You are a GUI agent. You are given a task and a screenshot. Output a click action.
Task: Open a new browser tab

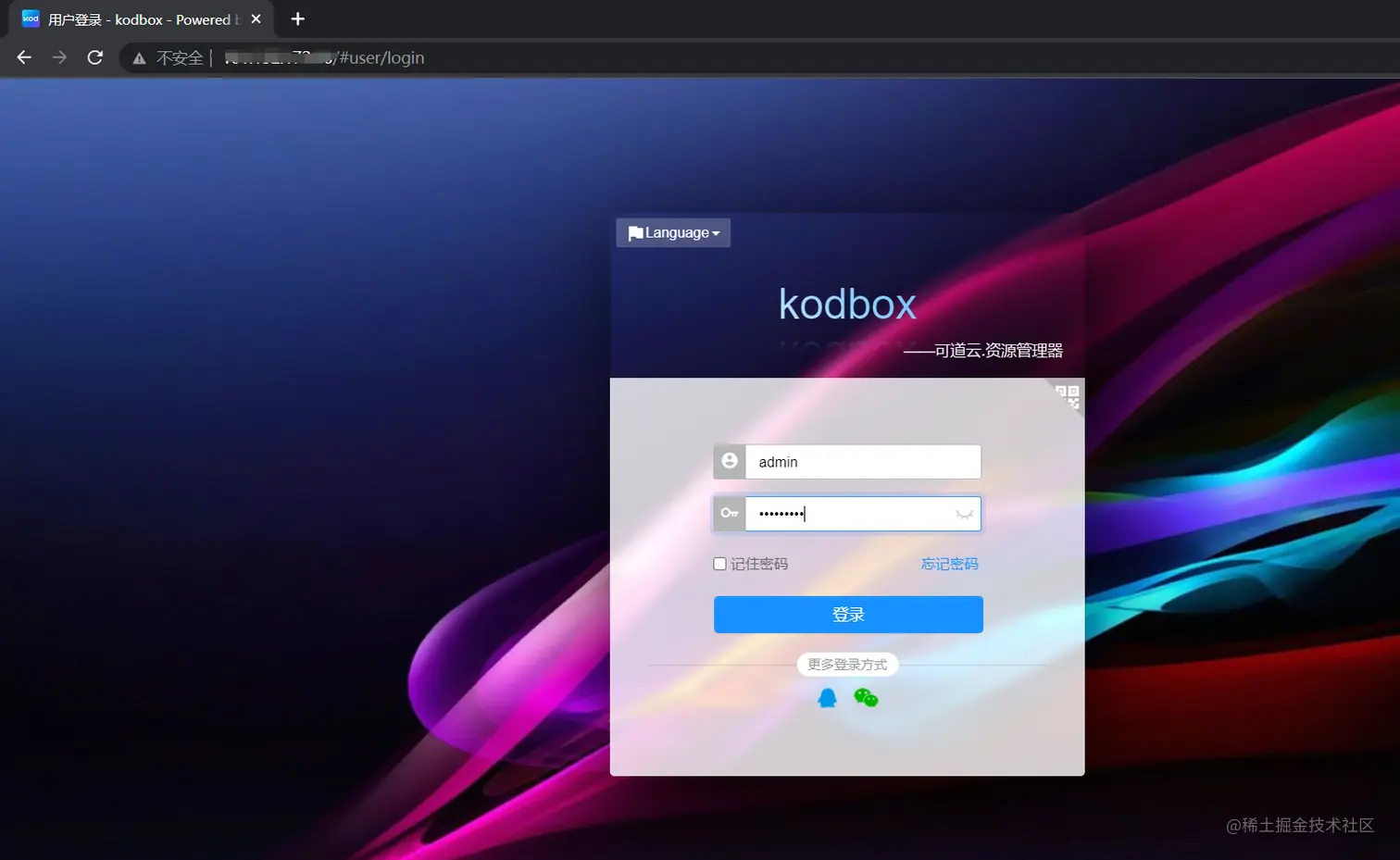(x=297, y=19)
